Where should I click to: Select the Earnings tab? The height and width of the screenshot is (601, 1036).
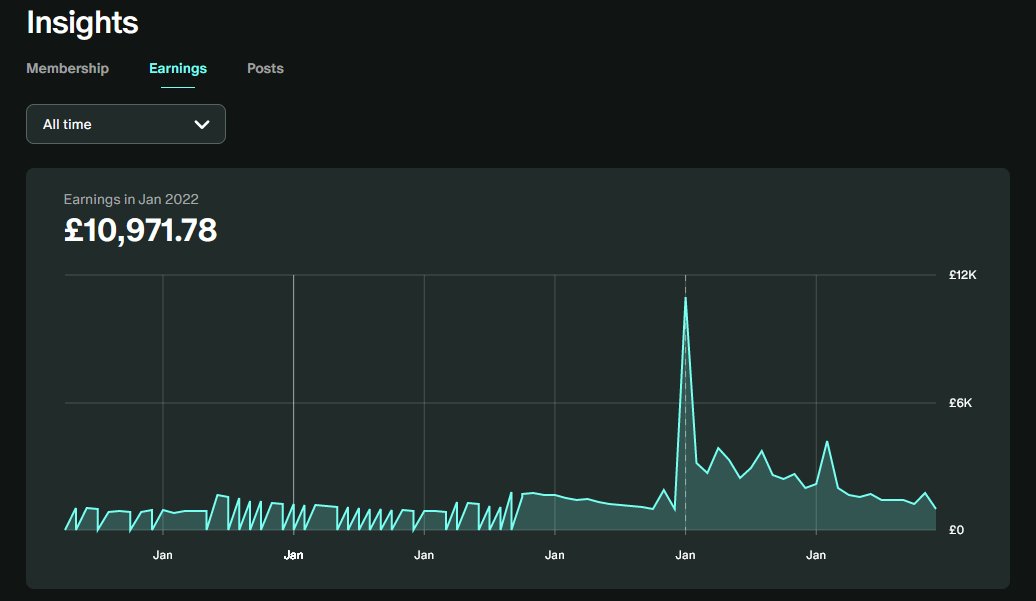click(x=178, y=68)
